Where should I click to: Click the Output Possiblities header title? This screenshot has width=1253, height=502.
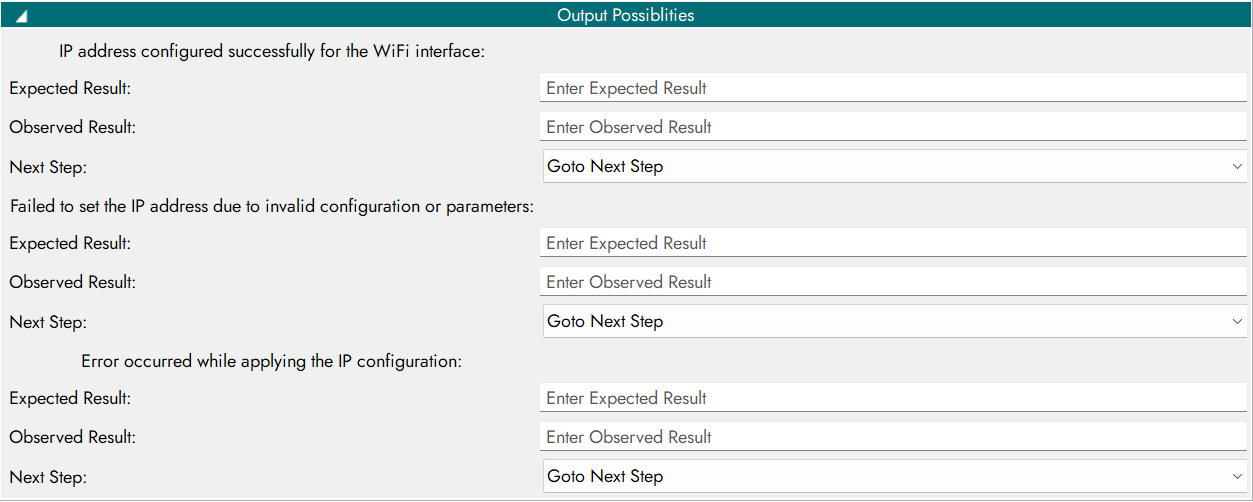(x=626, y=15)
